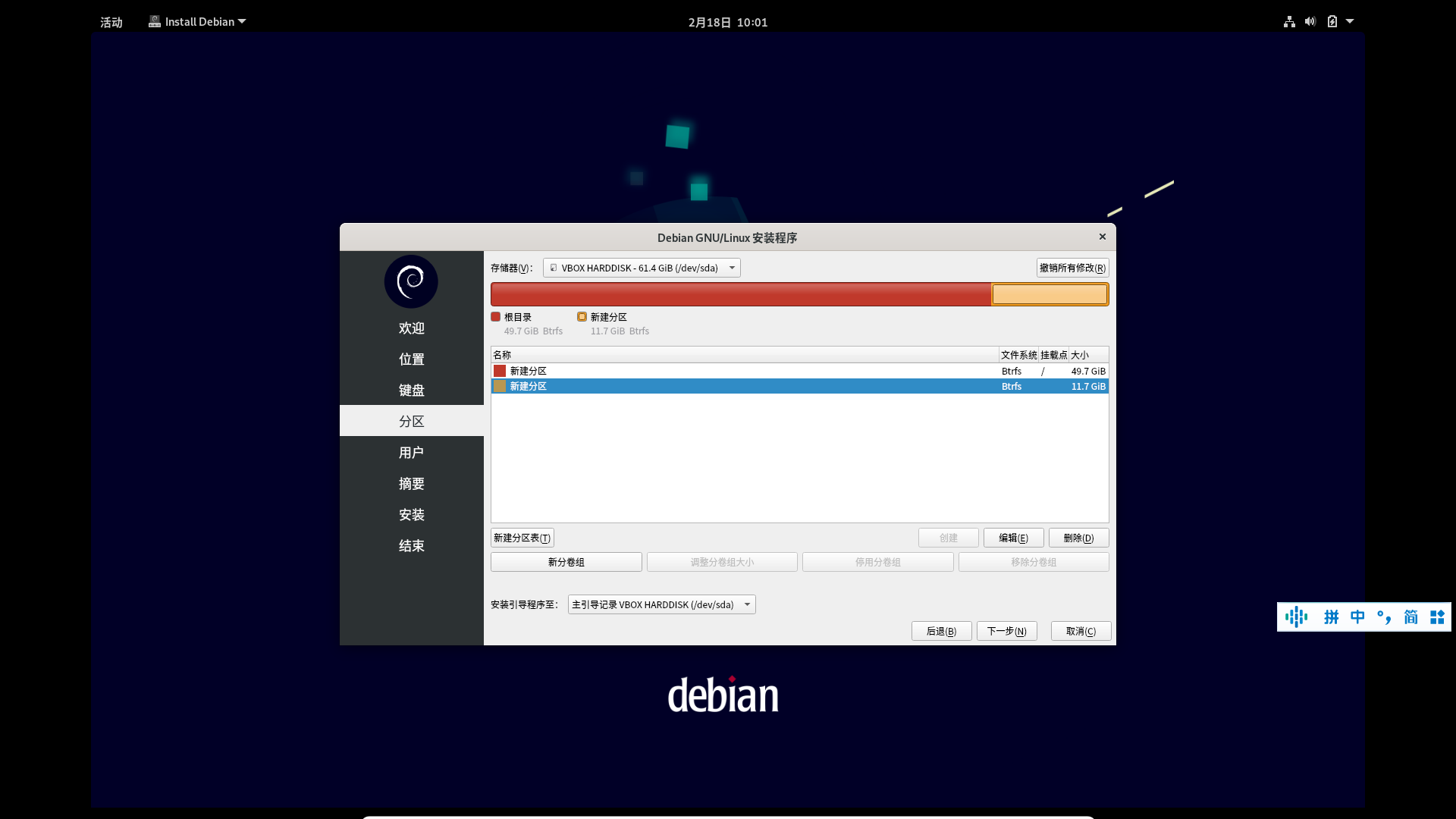1456x819 pixels.
Task: Click the Debian swirl logo in sidebar
Action: pos(410,281)
